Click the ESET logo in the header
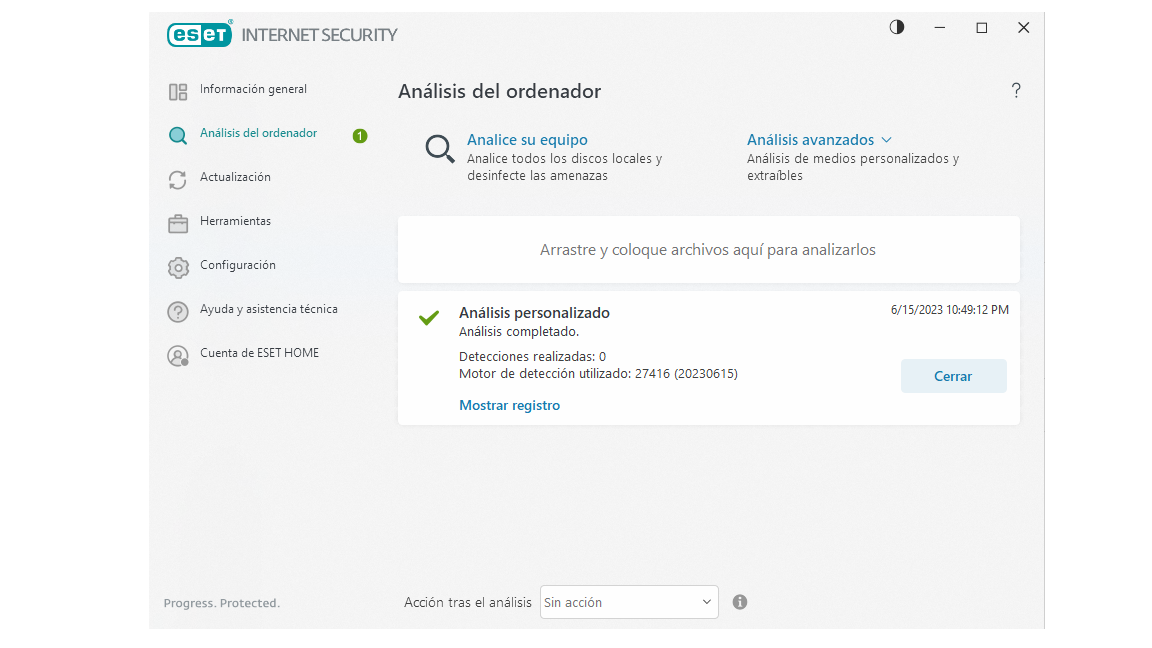The width and height of the screenshot is (1152, 648). [199, 35]
